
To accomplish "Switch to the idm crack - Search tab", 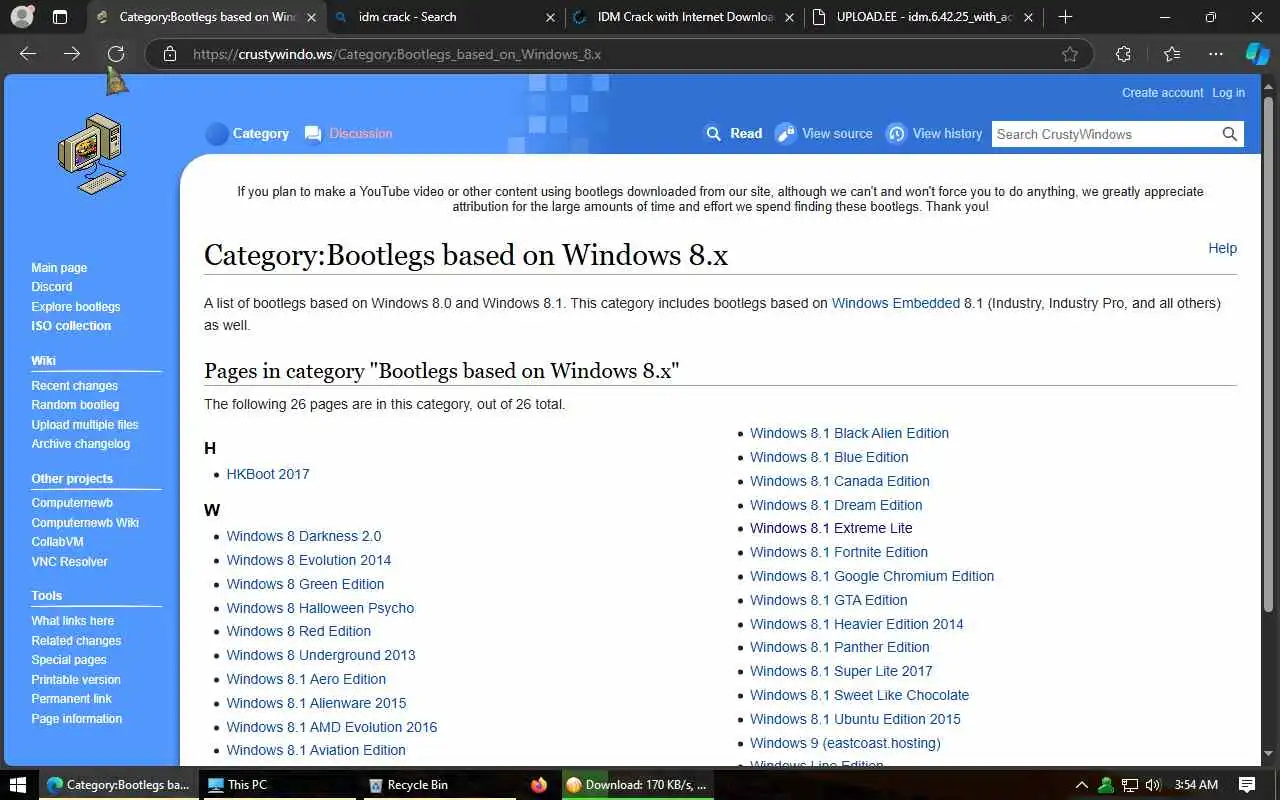I will pos(447,17).
